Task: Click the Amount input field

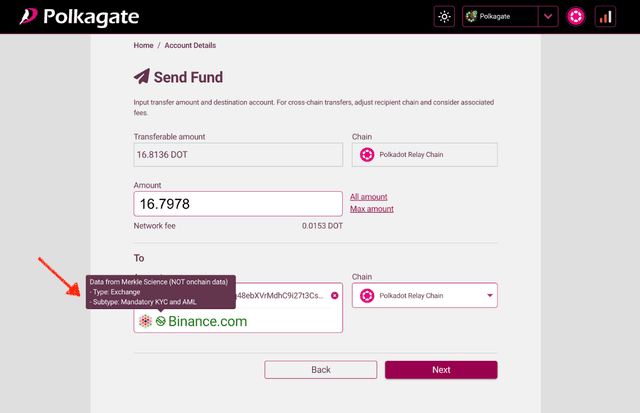Action: tap(238, 204)
